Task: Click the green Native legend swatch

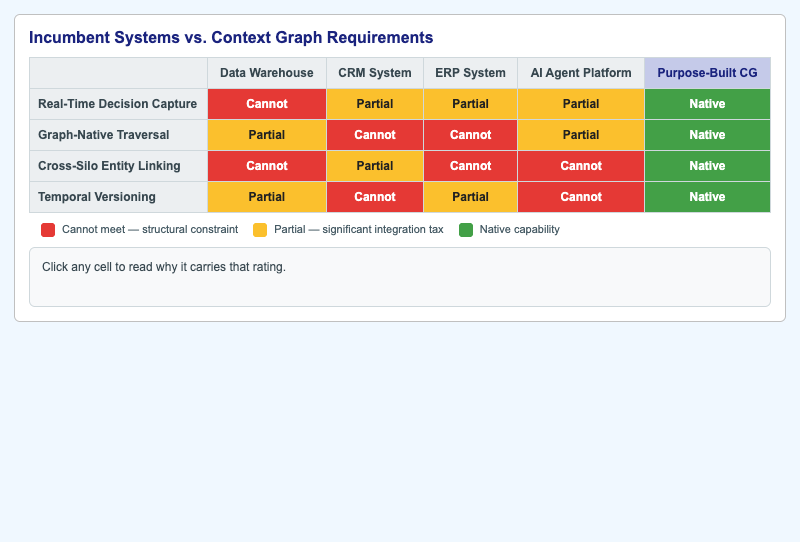Action: click(466, 230)
